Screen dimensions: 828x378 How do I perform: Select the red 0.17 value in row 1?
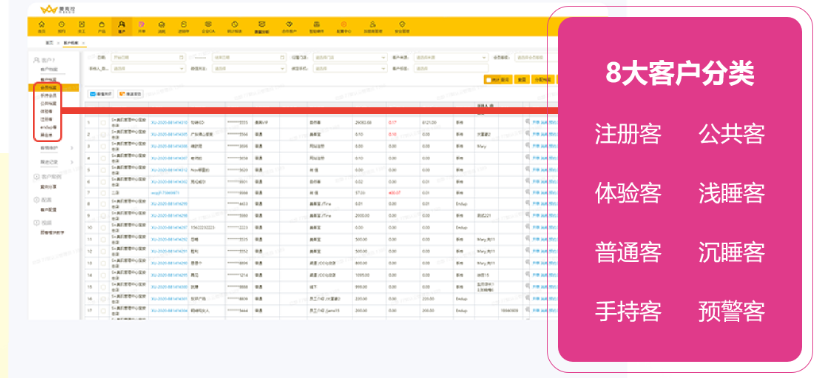392,122
